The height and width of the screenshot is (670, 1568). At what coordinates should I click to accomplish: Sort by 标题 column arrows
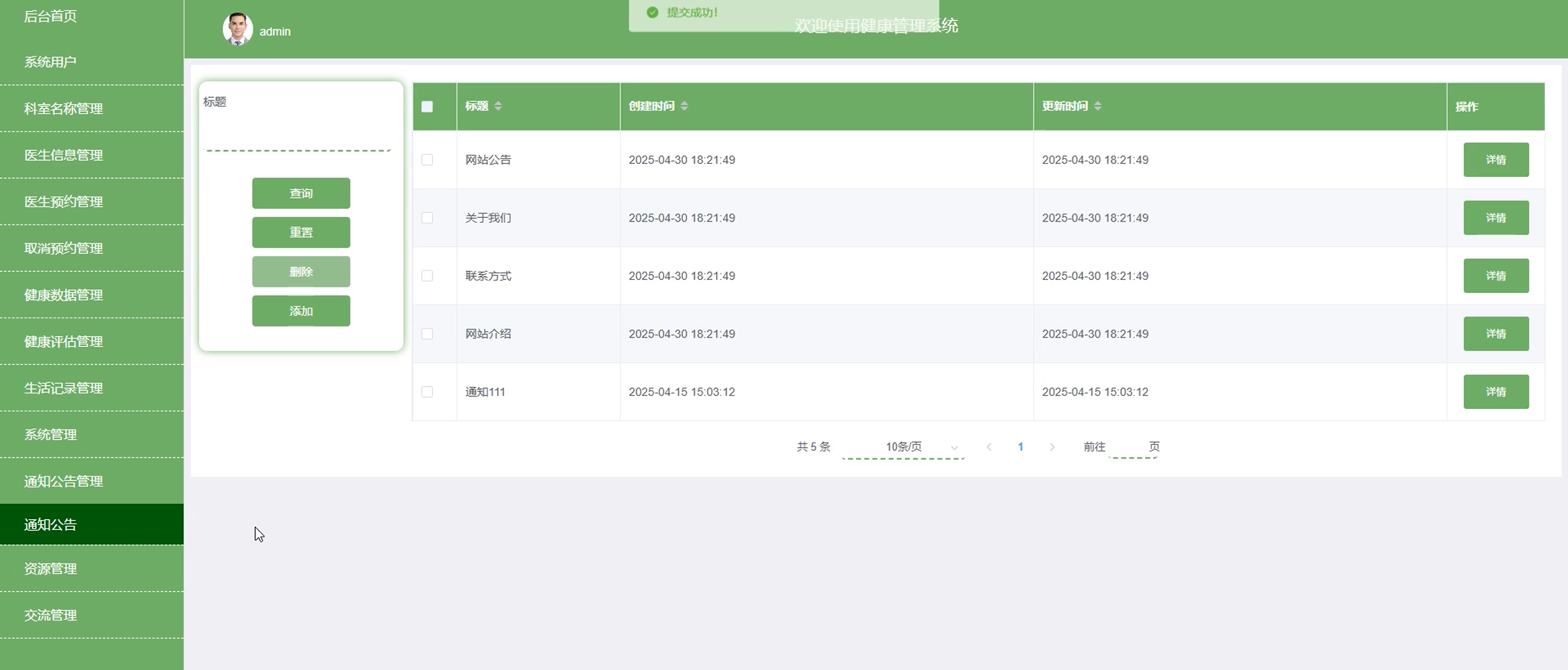[498, 106]
